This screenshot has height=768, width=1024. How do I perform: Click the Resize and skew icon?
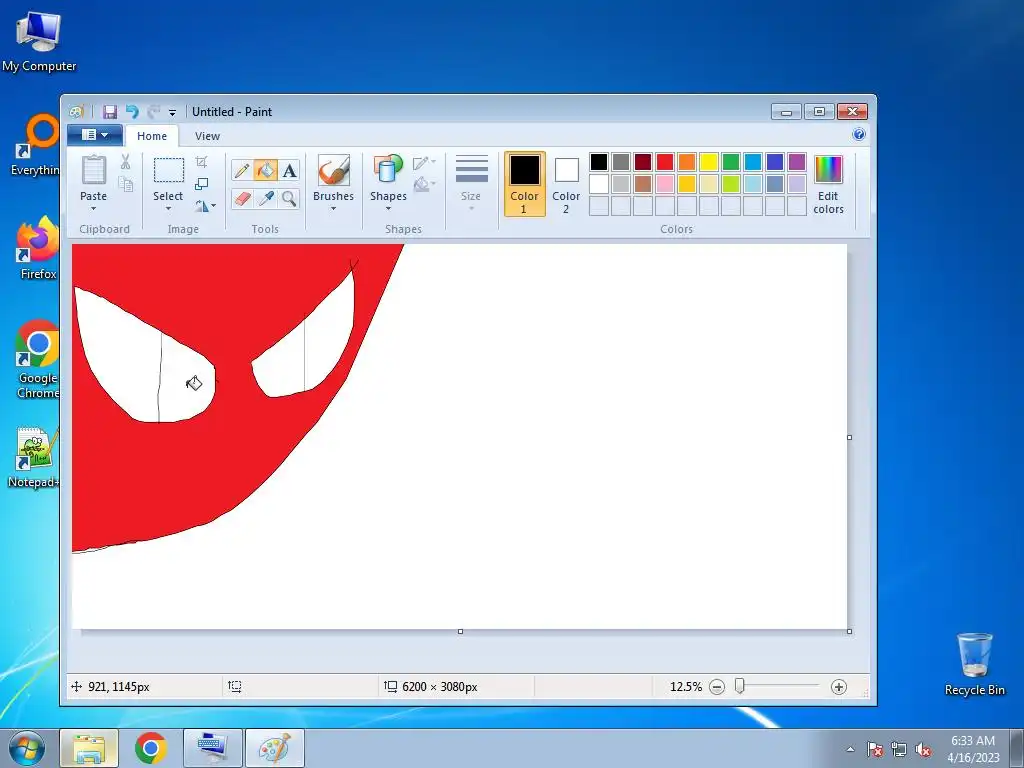coord(202,184)
